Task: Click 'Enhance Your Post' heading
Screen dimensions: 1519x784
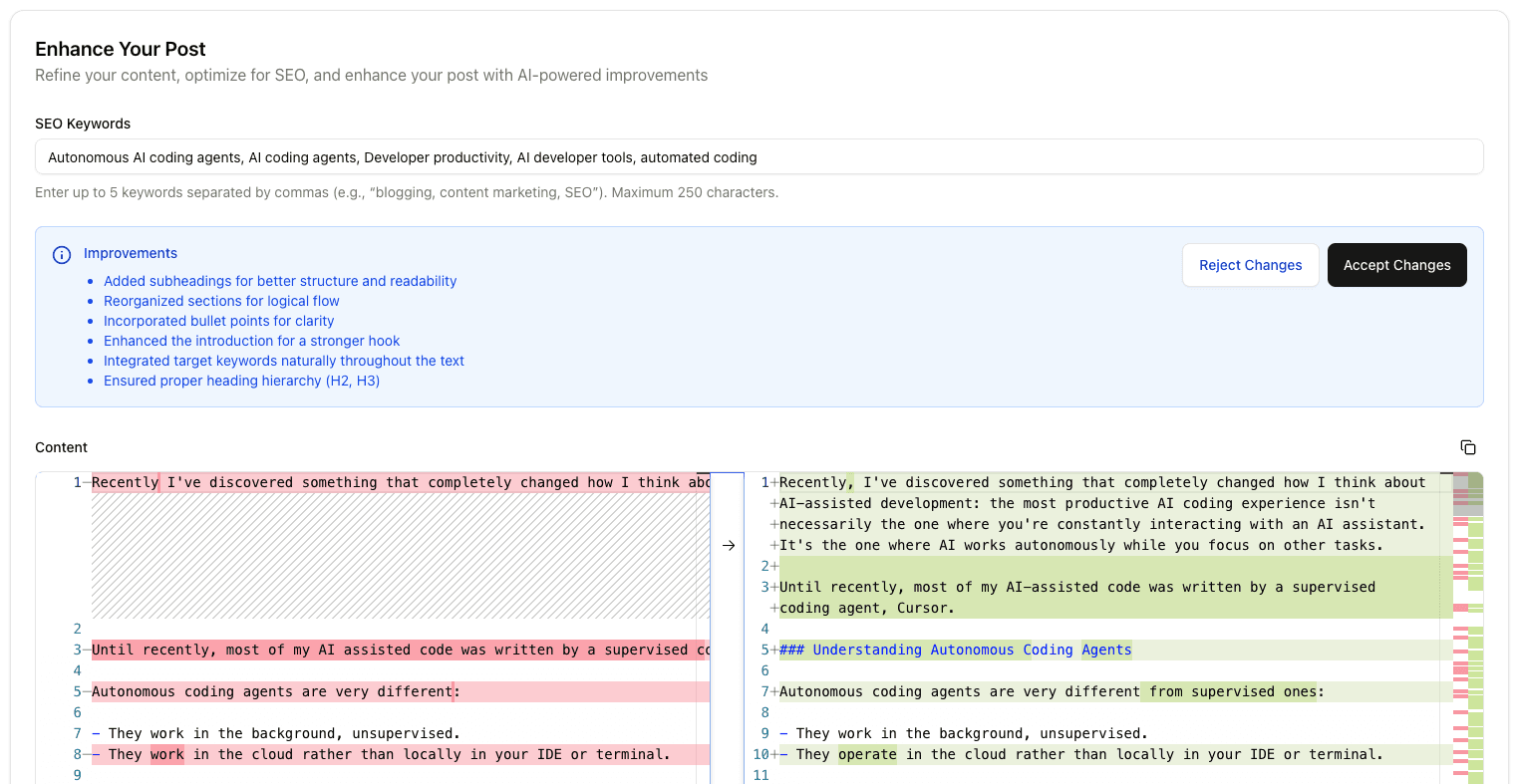Action: (121, 49)
